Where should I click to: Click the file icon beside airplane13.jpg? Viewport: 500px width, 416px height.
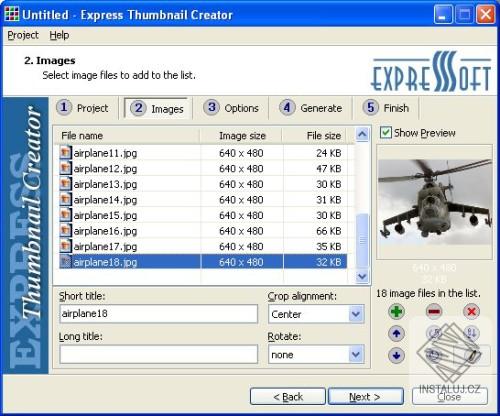[x=65, y=184]
